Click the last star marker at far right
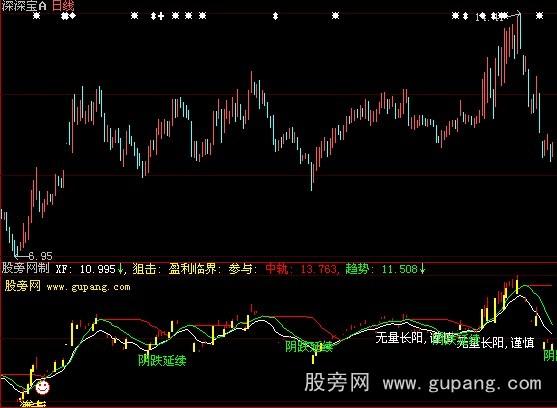 click(540, 16)
